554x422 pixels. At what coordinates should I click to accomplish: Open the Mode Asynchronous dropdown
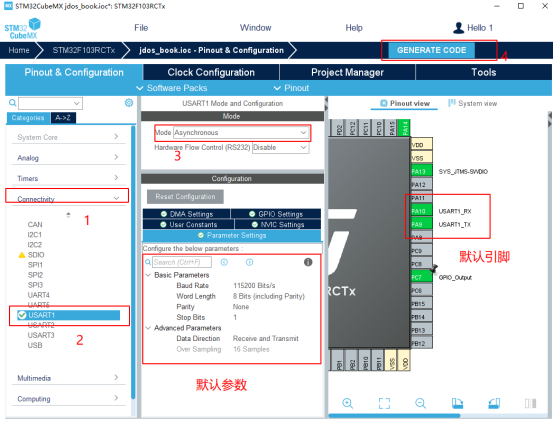pos(241,133)
